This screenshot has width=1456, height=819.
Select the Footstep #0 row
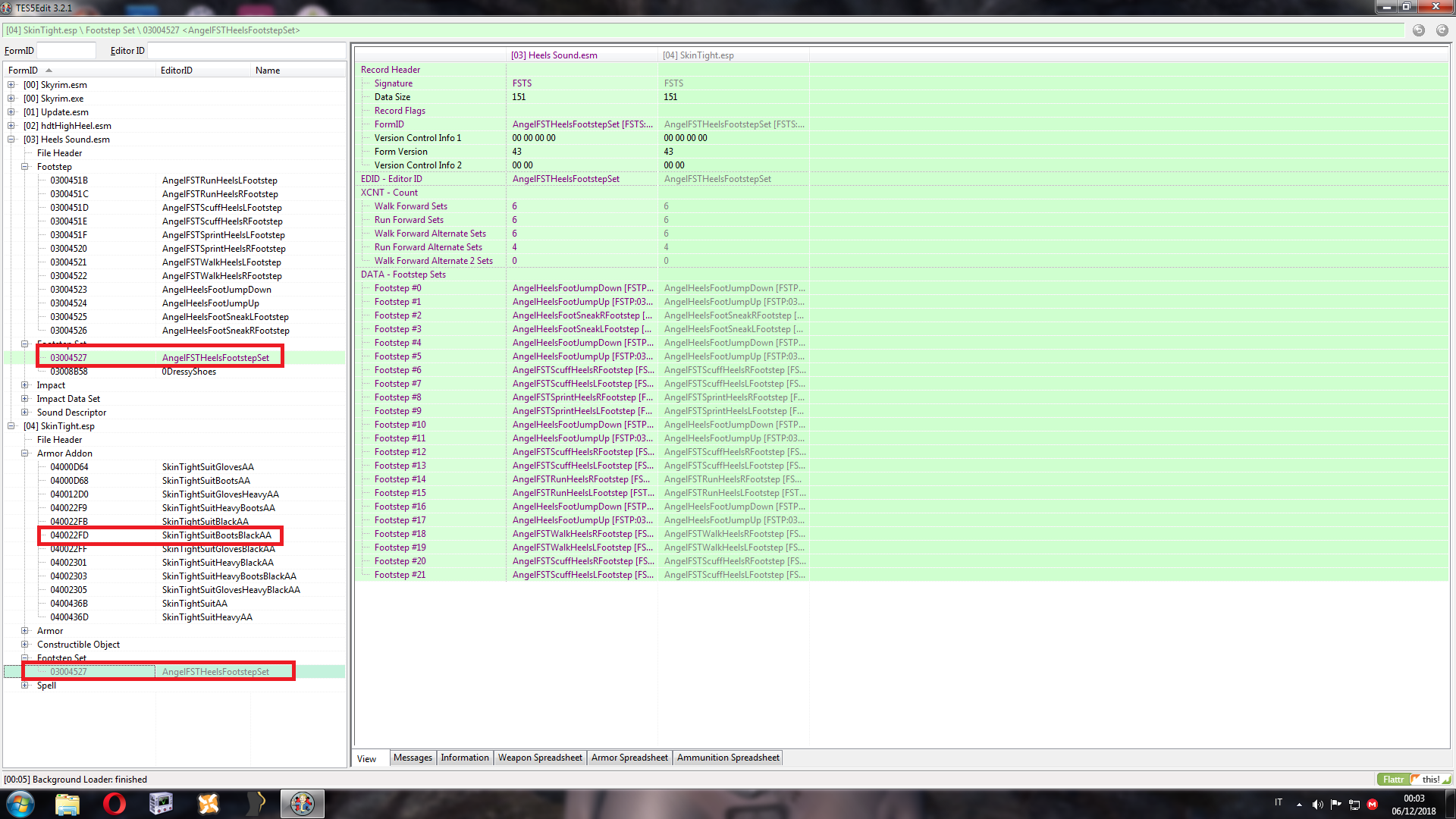click(901, 288)
